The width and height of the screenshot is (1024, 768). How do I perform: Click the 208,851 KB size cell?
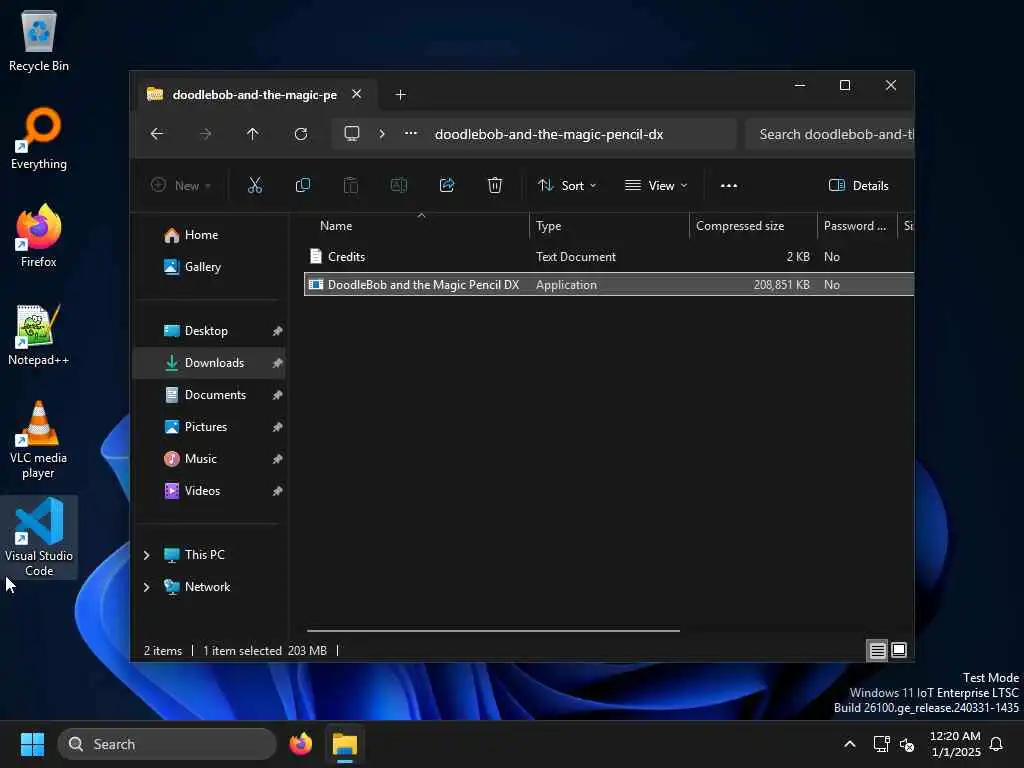click(782, 285)
